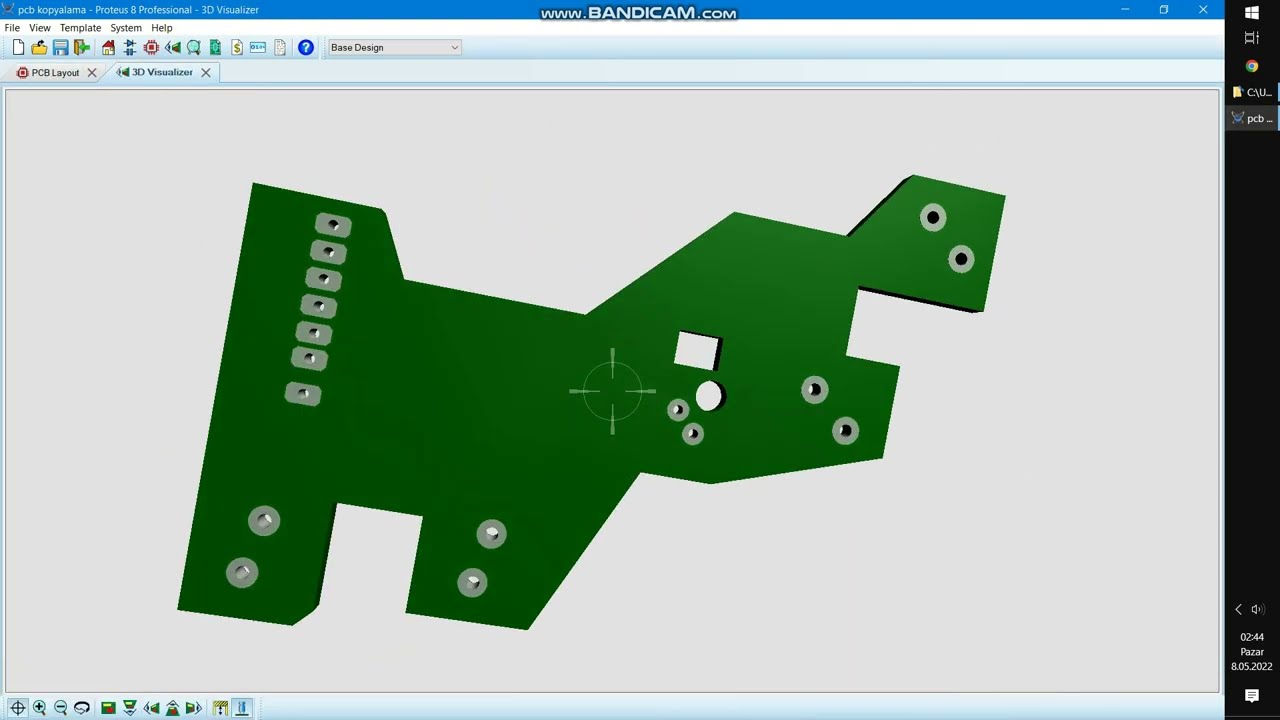Click the round white hole on the board
1280x720 pixels.
coord(709,397)
